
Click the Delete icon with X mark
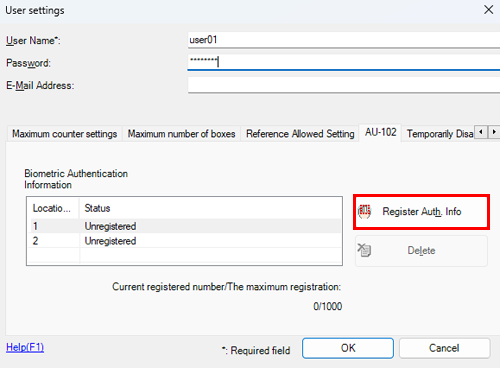tap(364, 250)
